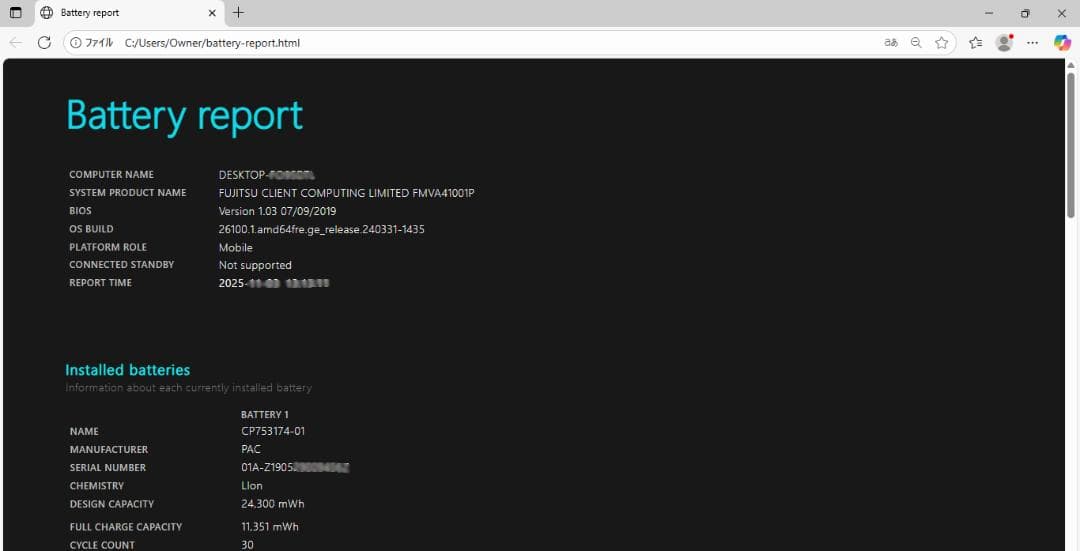Click the Battery report heading
Image resolution: width=1080 pixels, height=551 pixels.
pos(184,116)
